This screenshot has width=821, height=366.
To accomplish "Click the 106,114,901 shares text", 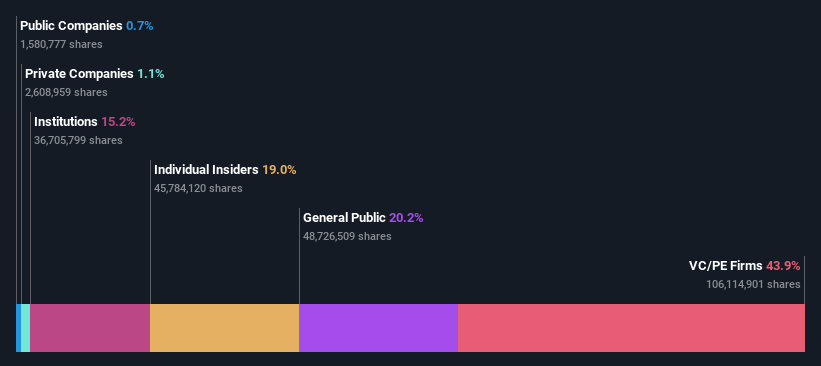I will tap(753, 284).
